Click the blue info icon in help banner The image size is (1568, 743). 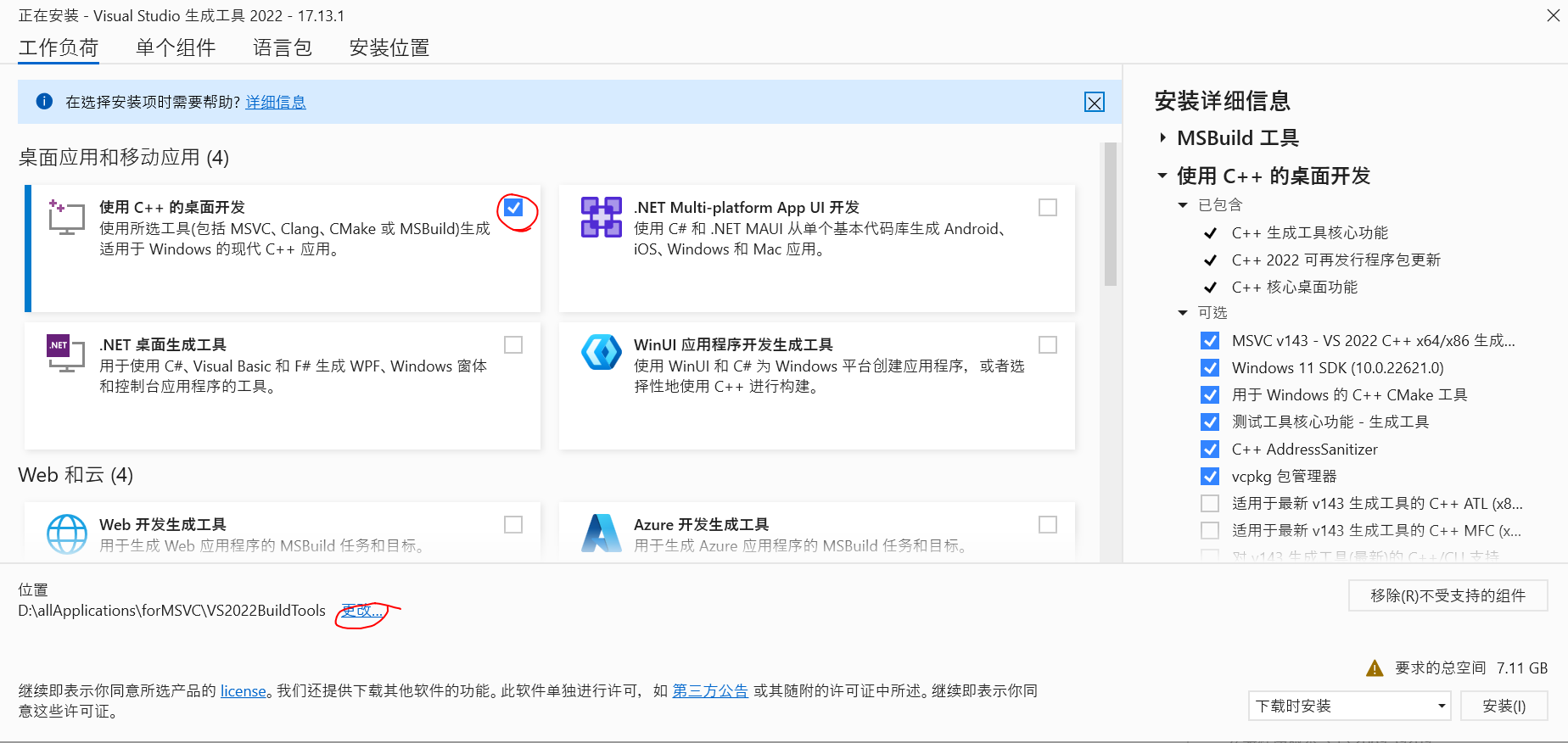tap(44, 102)
